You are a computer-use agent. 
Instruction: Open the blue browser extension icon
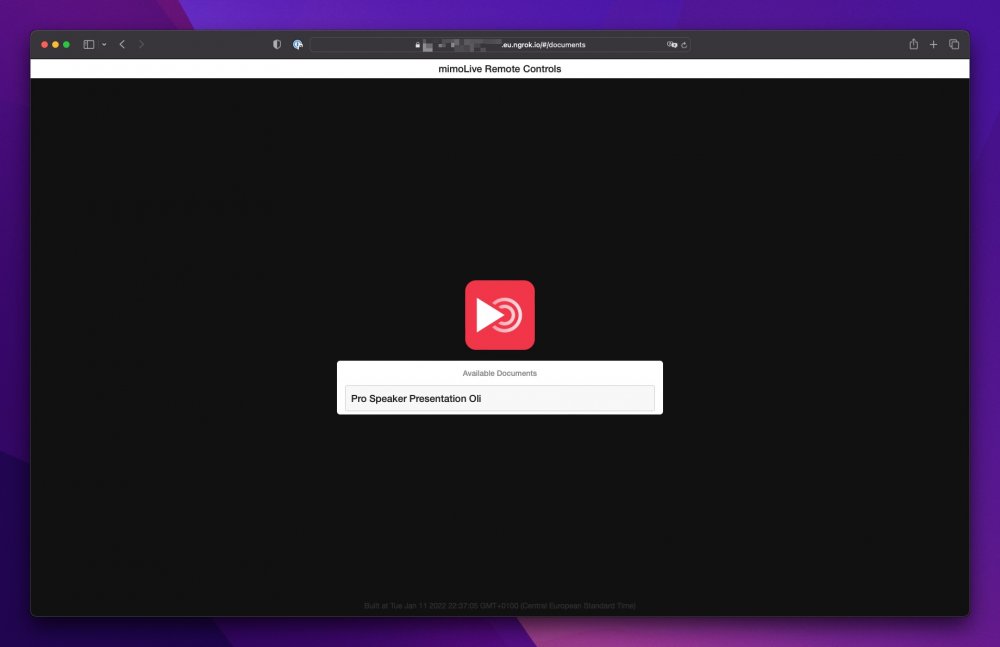click(x=298, y=45)
